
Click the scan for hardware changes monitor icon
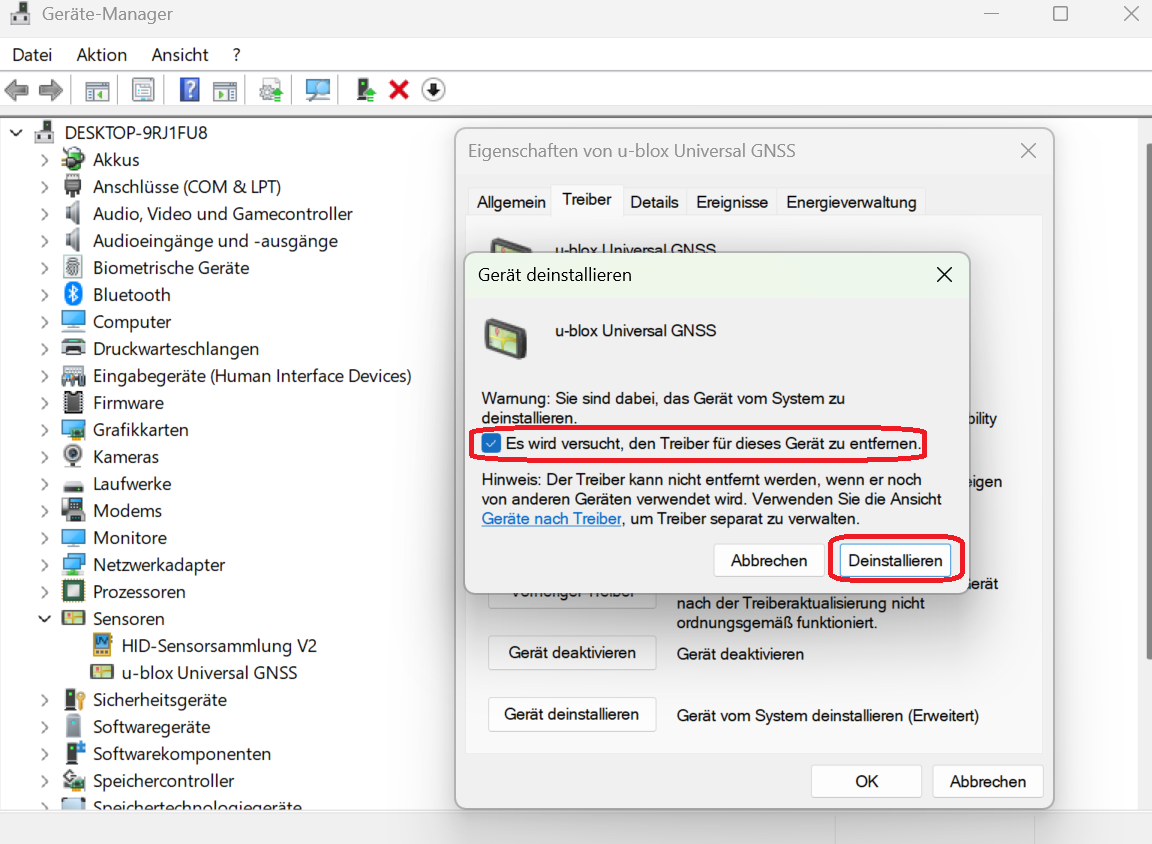click(318, 90)
